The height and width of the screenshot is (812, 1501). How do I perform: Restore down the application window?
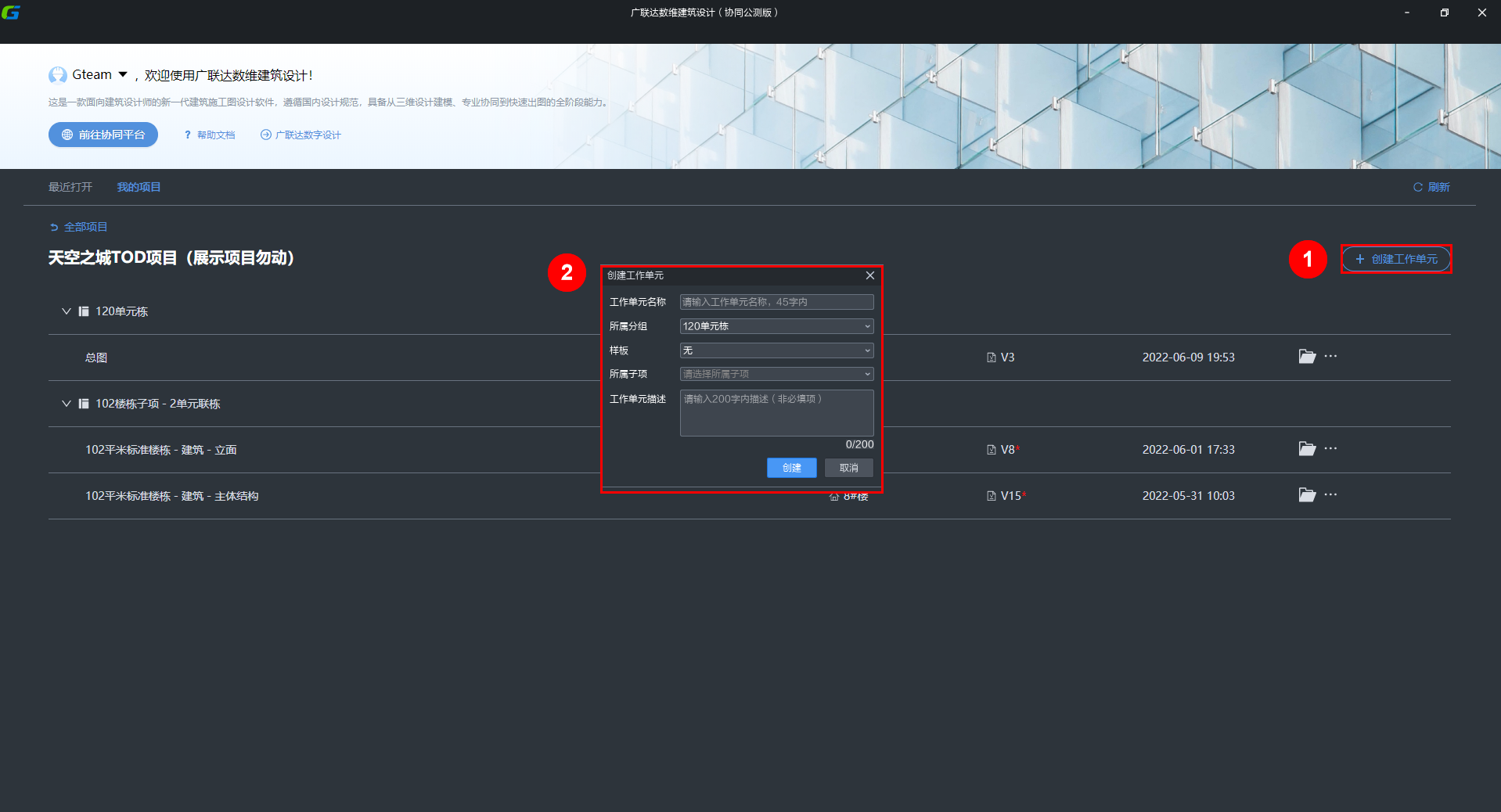click(1445, 13)
